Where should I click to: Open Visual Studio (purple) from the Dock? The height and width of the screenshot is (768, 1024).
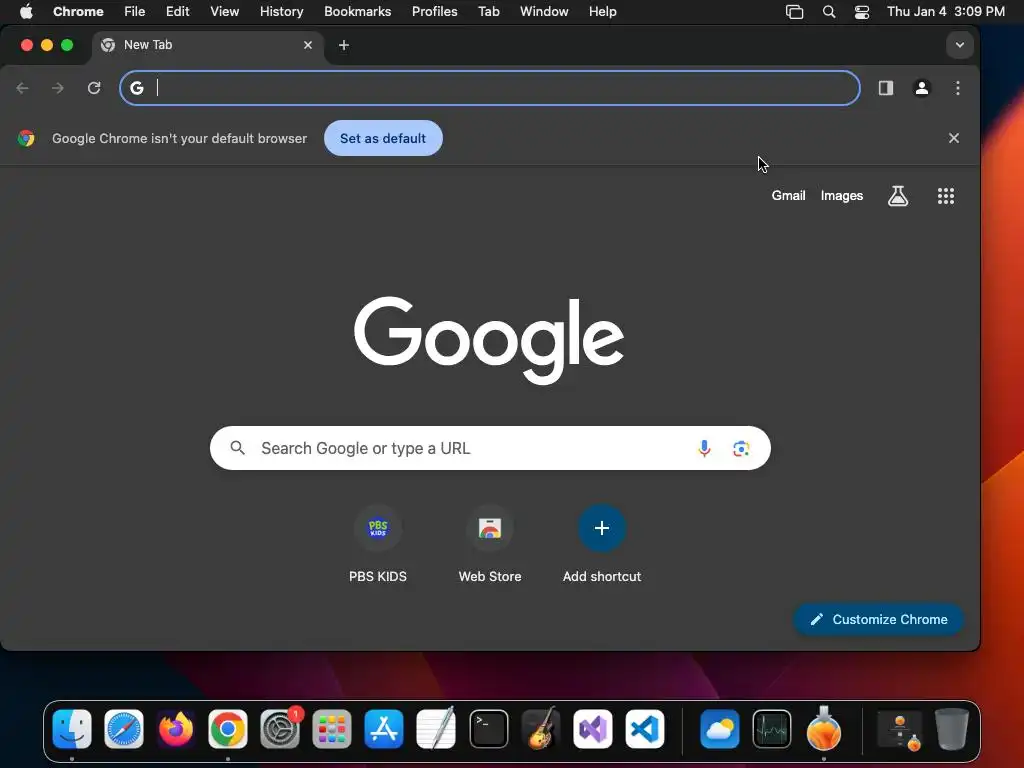click(592, 729)
